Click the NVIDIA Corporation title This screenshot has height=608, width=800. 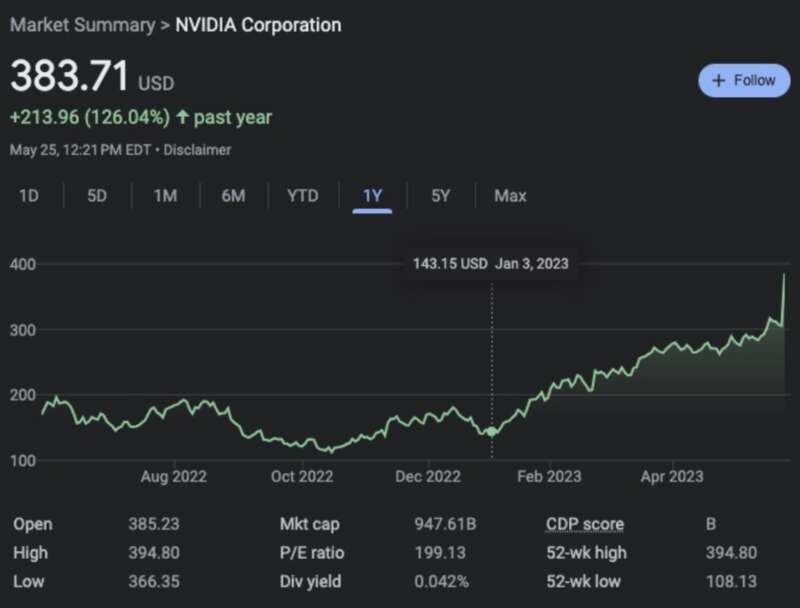pyautogui.click(x=258, y=25)
